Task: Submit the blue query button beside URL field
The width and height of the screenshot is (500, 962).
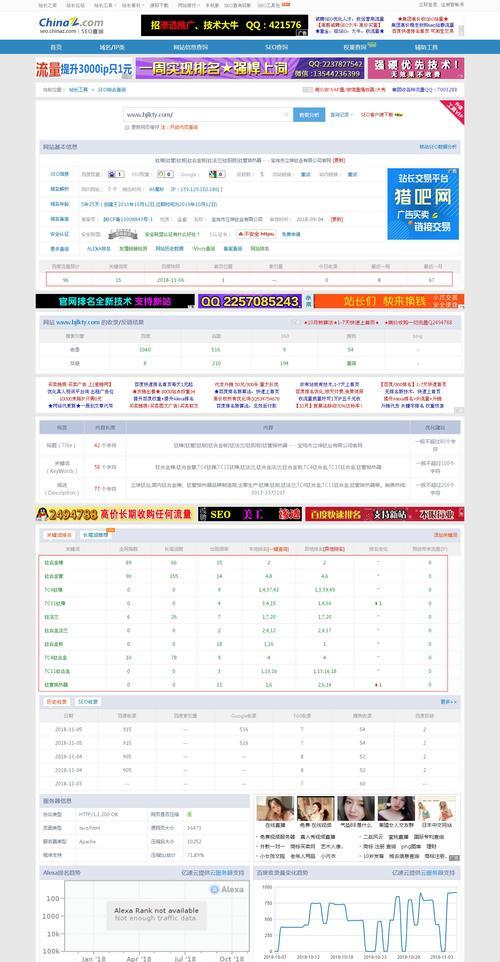Action: (x=309, y=115)
